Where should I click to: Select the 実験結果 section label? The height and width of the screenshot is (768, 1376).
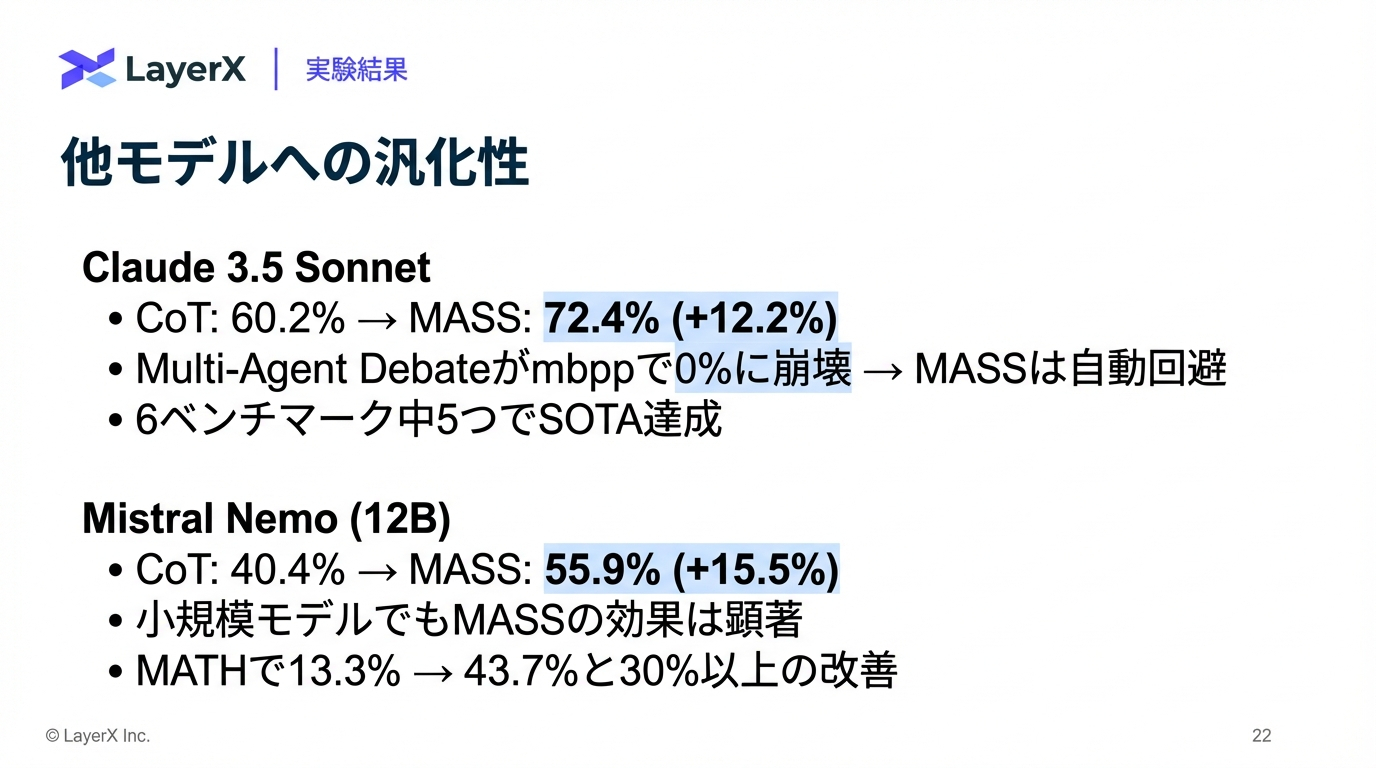pyautogui.click(x=356, y=70)
